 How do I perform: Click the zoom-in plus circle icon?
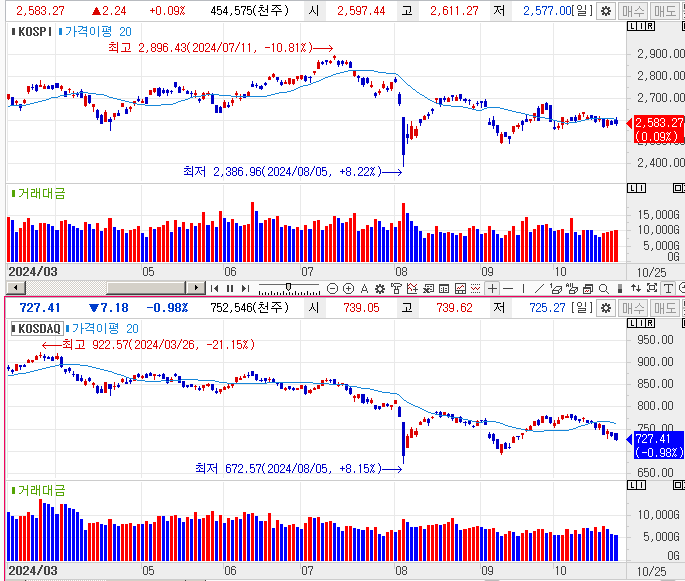pos(348,288)
